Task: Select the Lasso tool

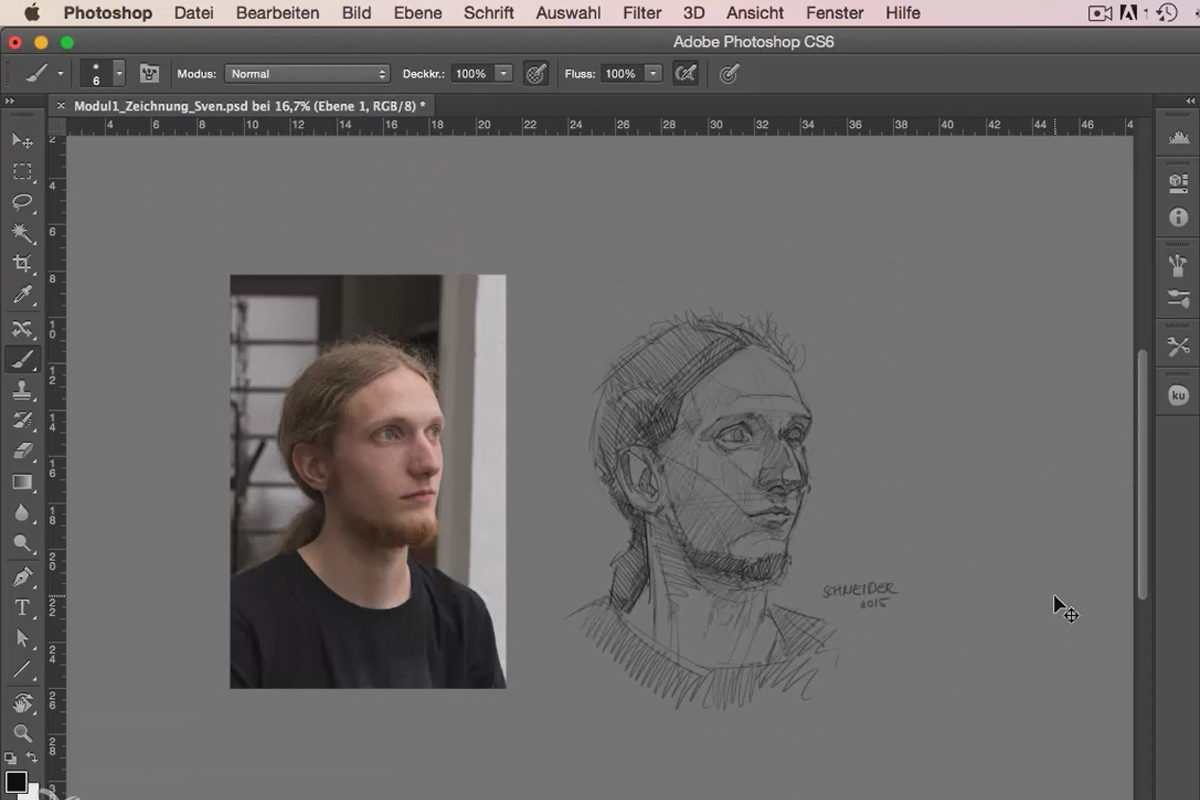Action: 22,203
